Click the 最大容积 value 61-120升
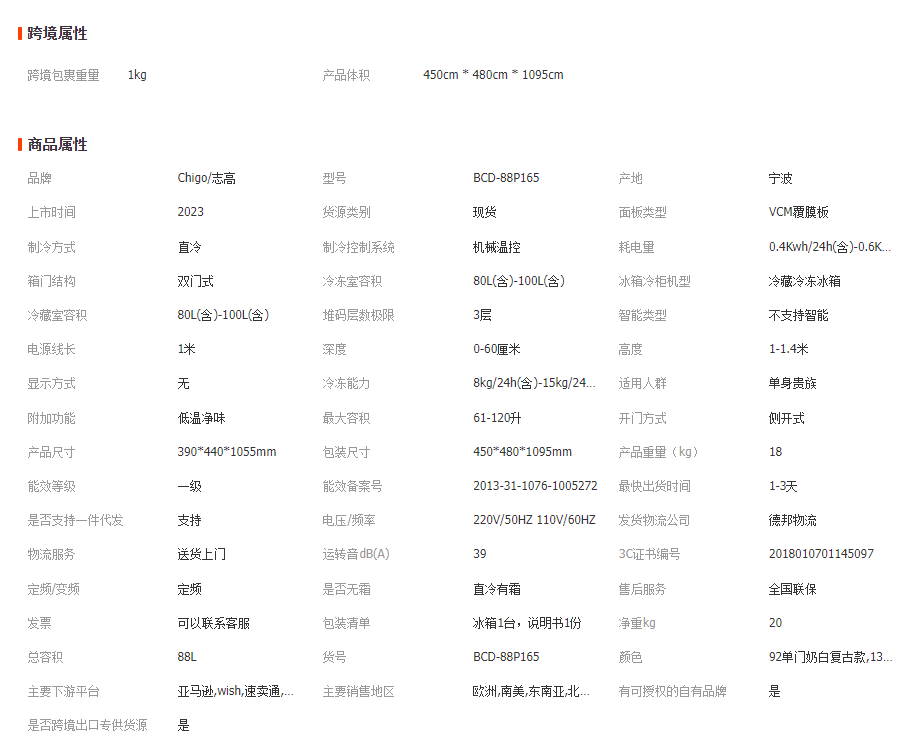 (x=497, y=418)
